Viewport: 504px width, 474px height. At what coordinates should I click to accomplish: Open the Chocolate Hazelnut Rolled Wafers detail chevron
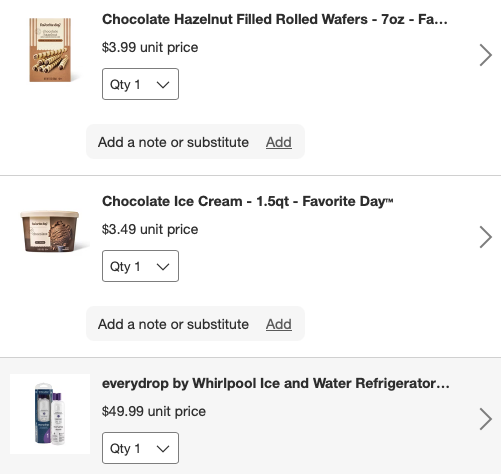coord(486,55)
